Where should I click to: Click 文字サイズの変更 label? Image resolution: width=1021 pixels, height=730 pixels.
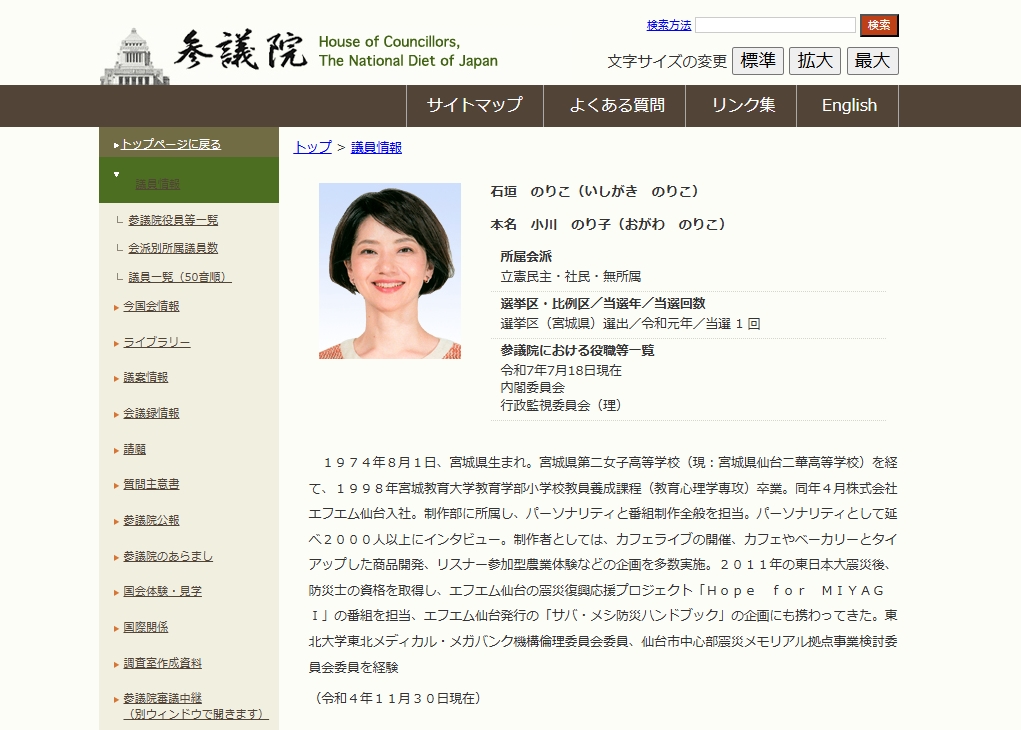click(667, 61)
